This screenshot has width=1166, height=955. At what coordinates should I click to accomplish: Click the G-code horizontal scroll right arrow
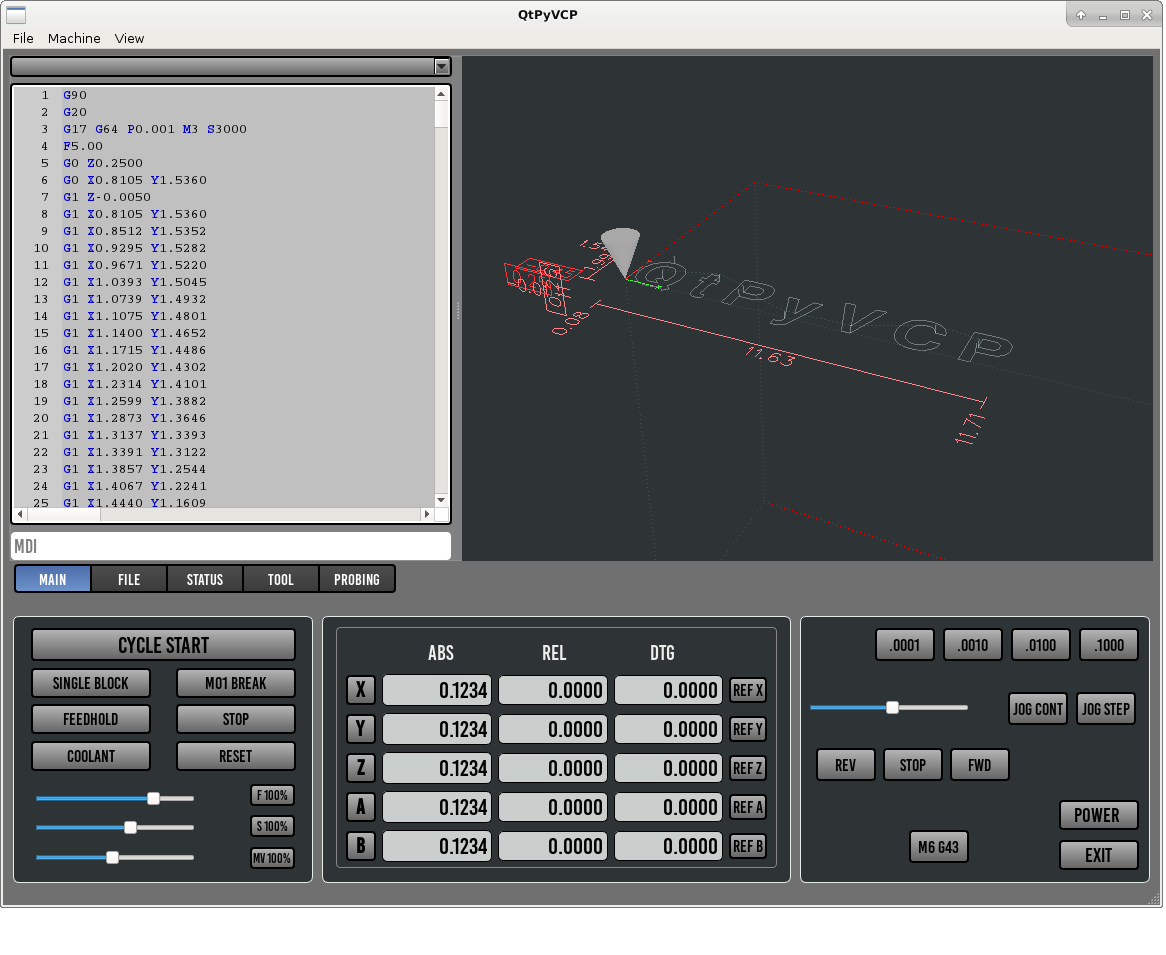tap(426, 514)
